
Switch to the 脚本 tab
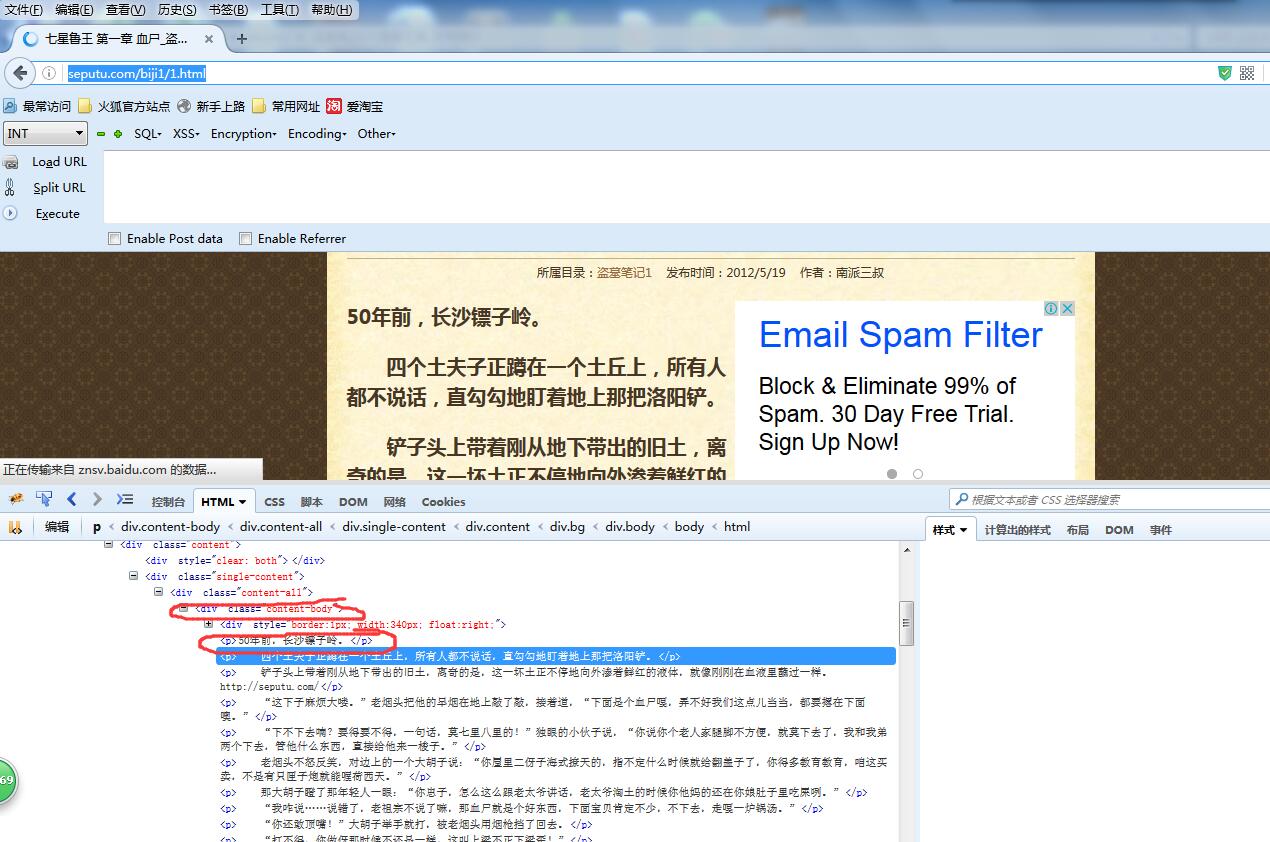tap(311, 502)
